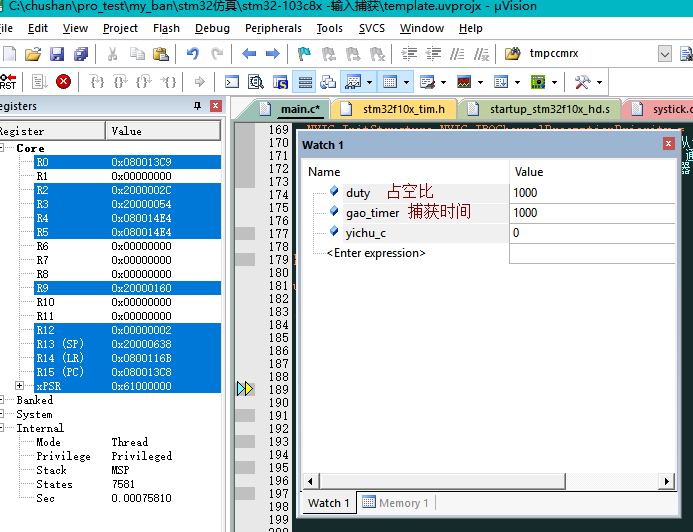Screen dimensions: 693x532
Task: Expand the xPSR register node
Action: 19,386
